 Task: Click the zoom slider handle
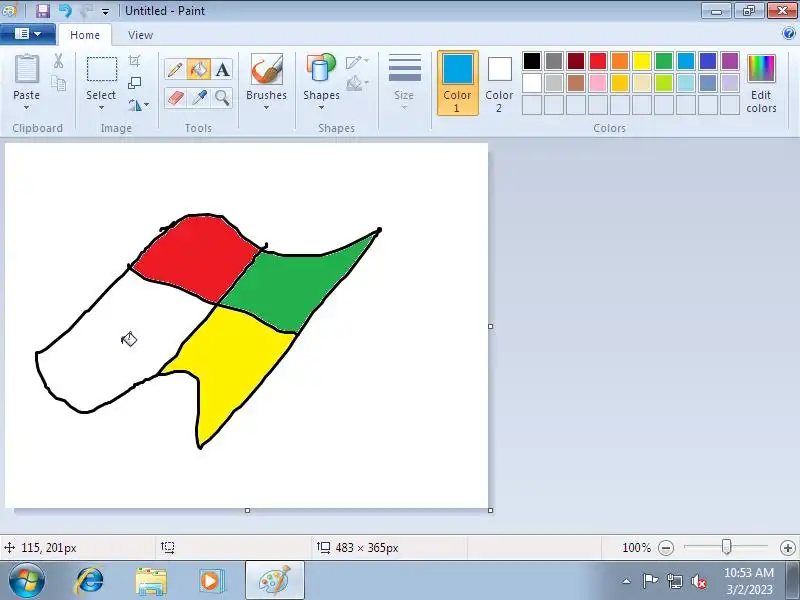click(726, 547)
